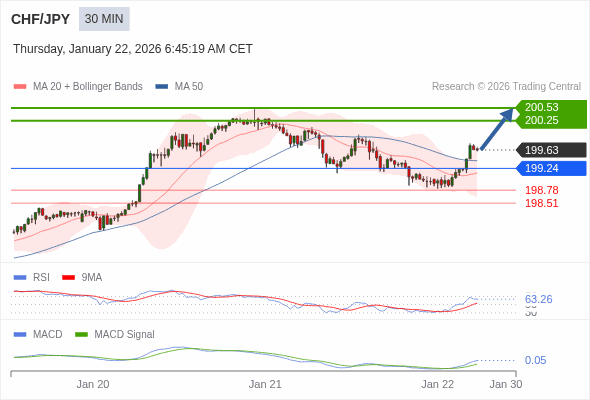Click the blue MA 50 legend swatch
Image resolution: width=590 pixels, height=400 pixels.
point(162,87)
